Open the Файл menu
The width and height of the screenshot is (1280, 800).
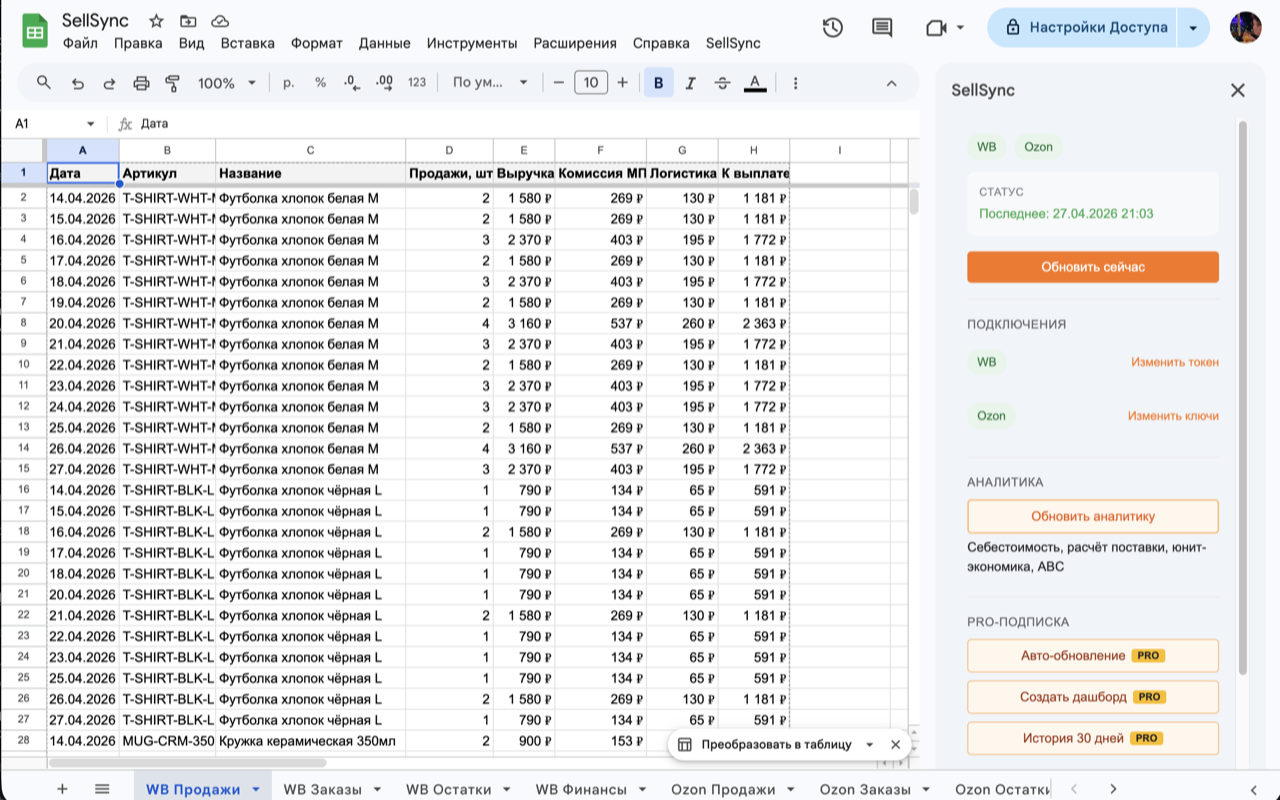coord(80,43)
